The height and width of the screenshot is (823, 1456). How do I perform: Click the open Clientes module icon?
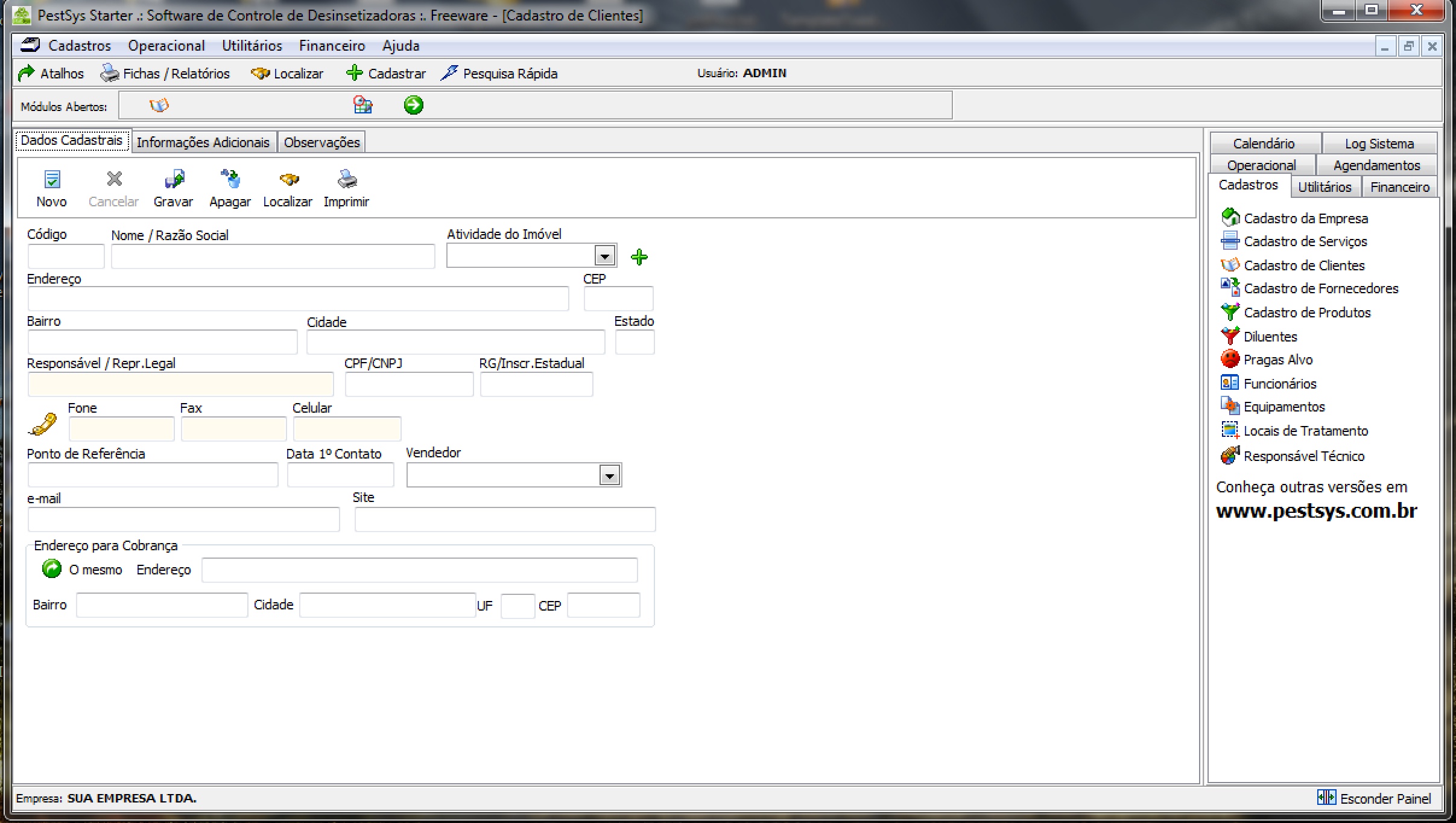[x=159, y=106]
